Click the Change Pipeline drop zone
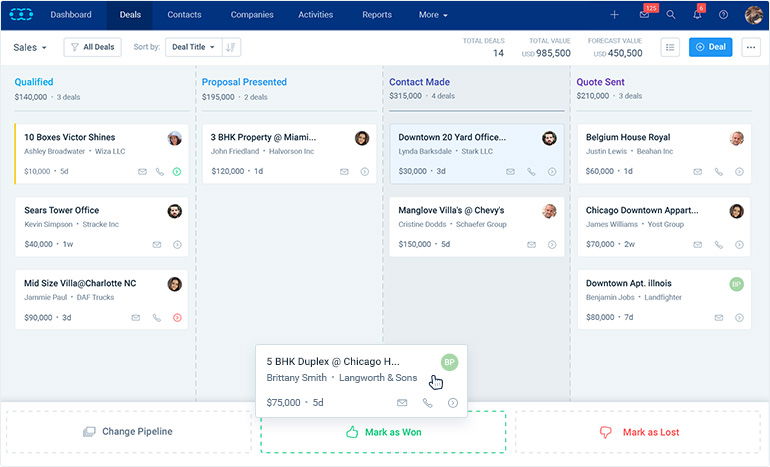 click(128, 432)
